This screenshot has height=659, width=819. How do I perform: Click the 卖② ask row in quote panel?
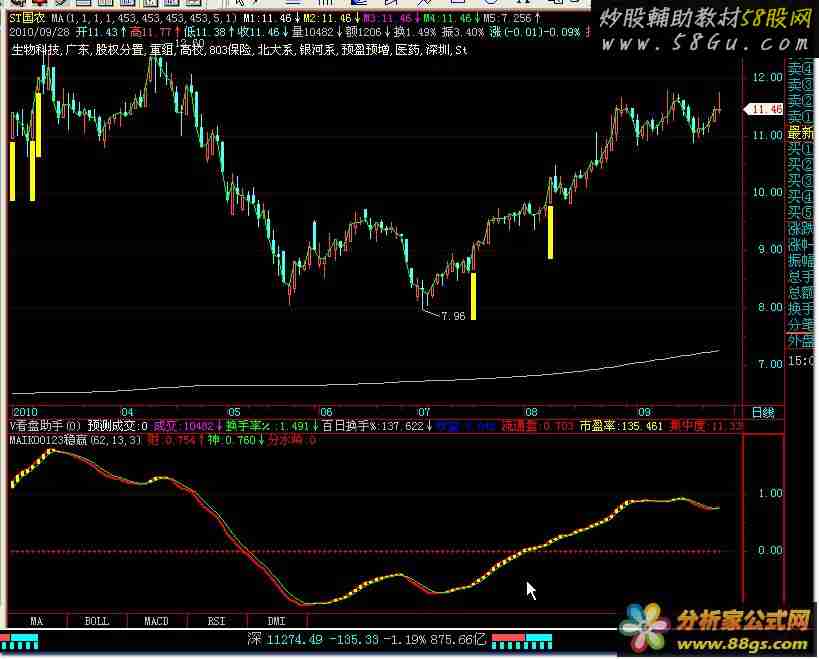pyautogui.click(x=801, y=100)
